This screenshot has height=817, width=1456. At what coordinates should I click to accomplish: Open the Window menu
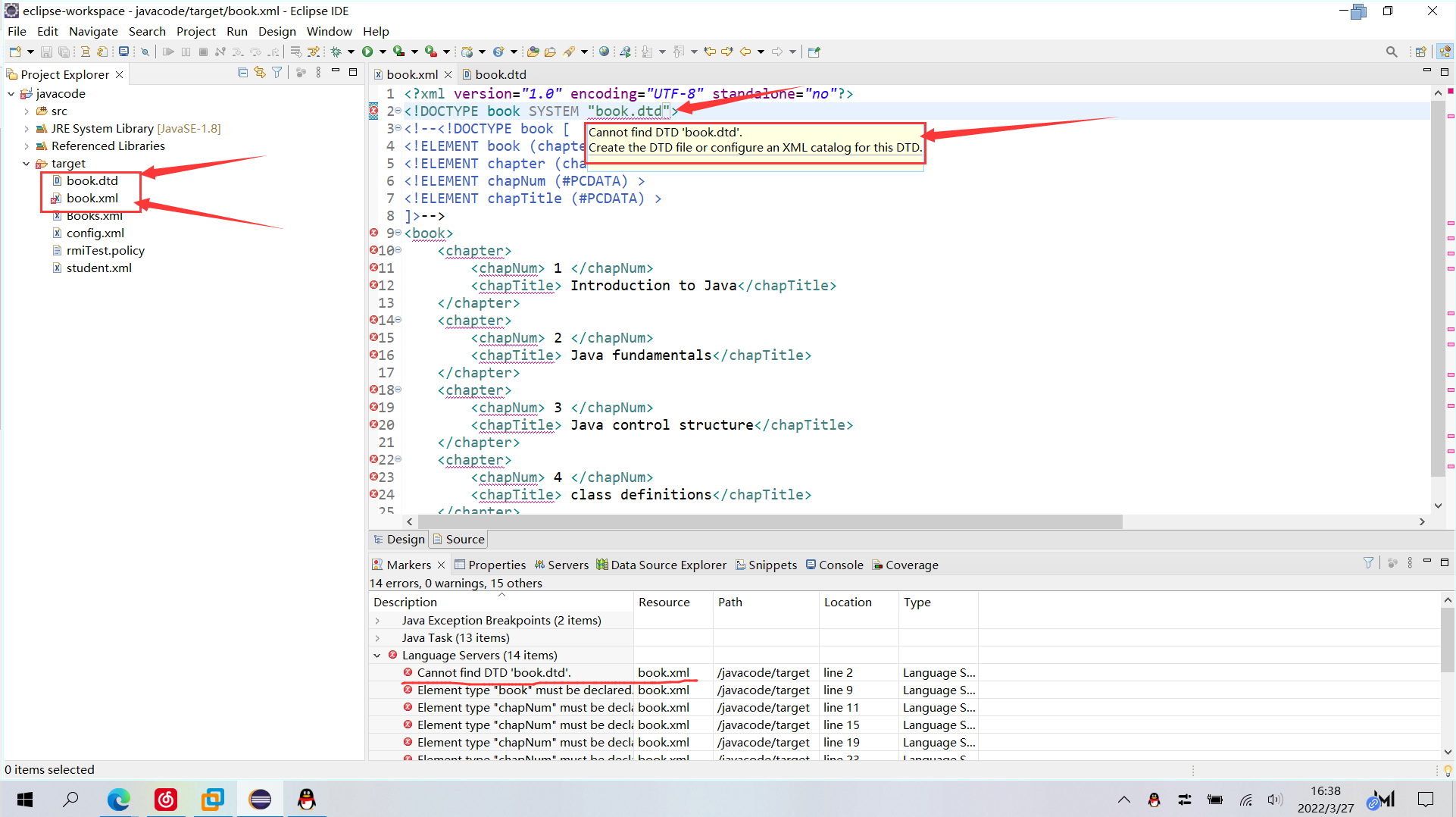coord(329,31)
